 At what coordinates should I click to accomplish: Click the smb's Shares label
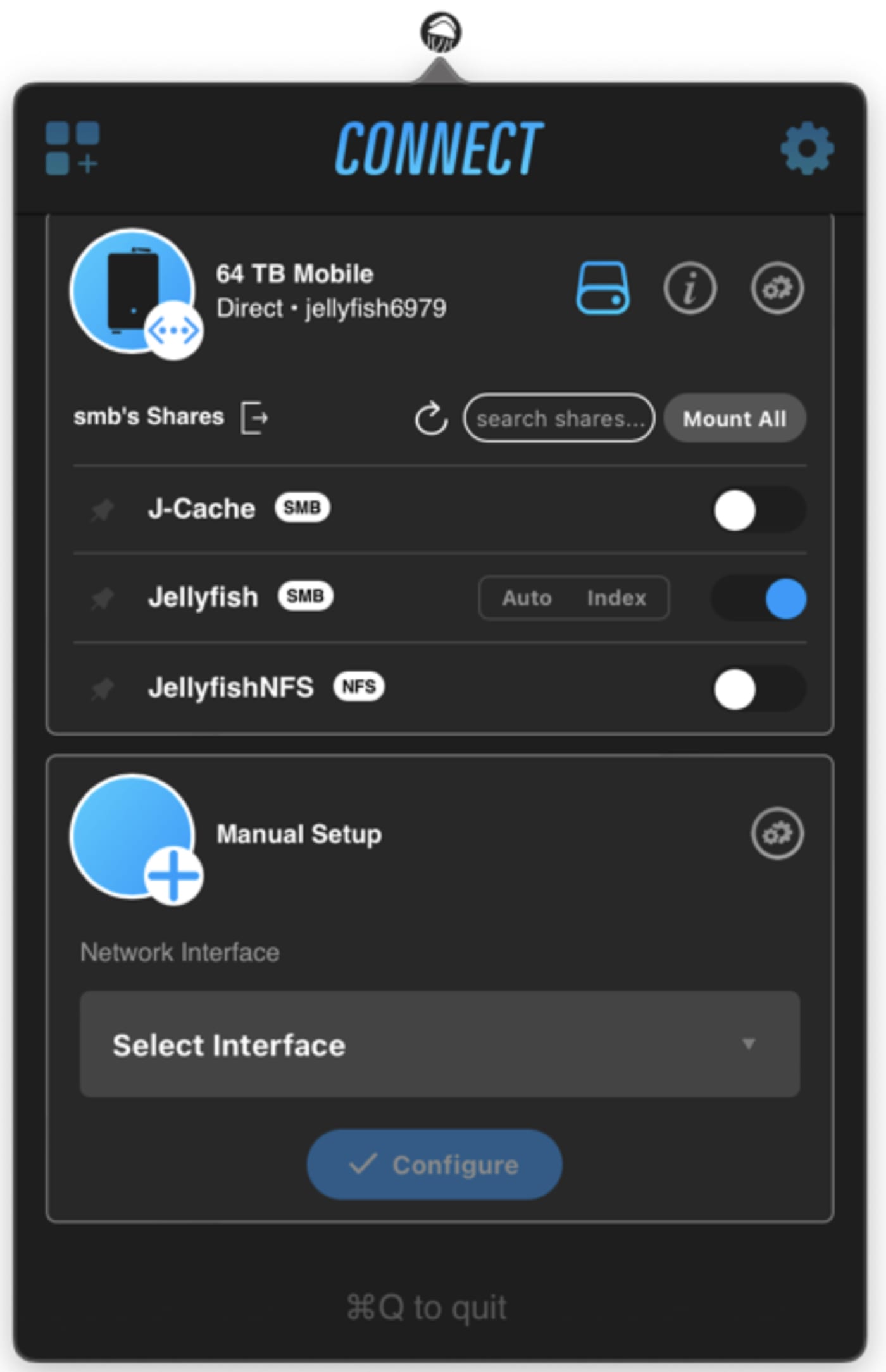coord(149,416)
